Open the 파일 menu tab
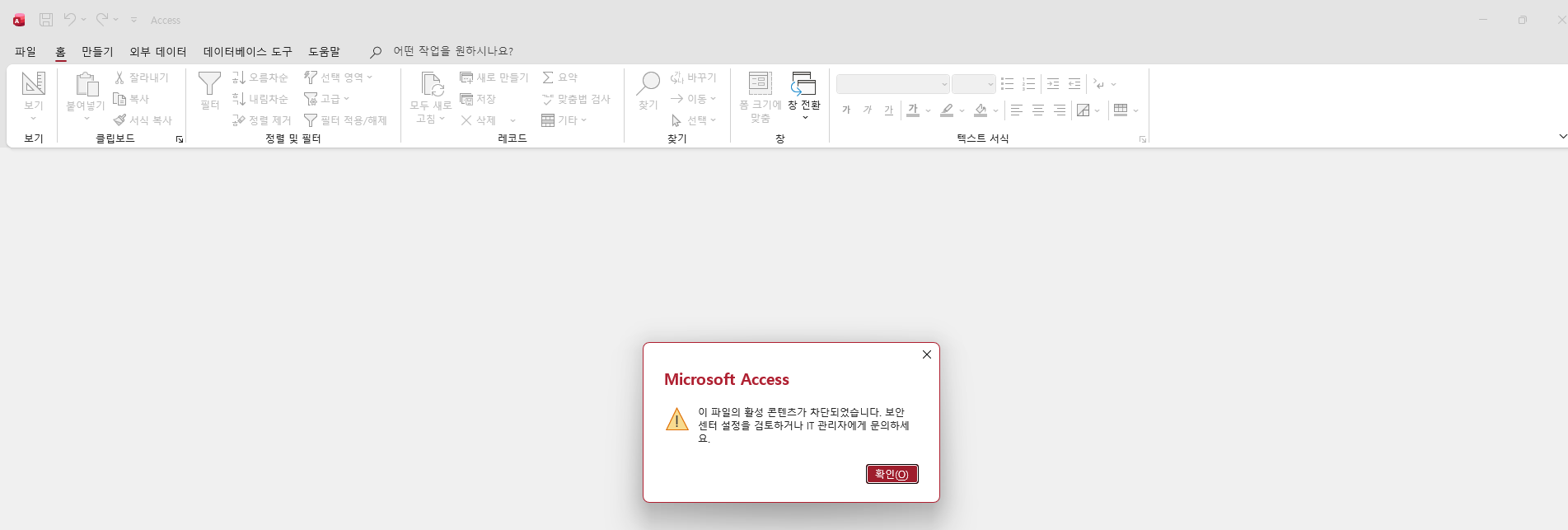This screenshot has height=530, width=1568. click(26, 51)
